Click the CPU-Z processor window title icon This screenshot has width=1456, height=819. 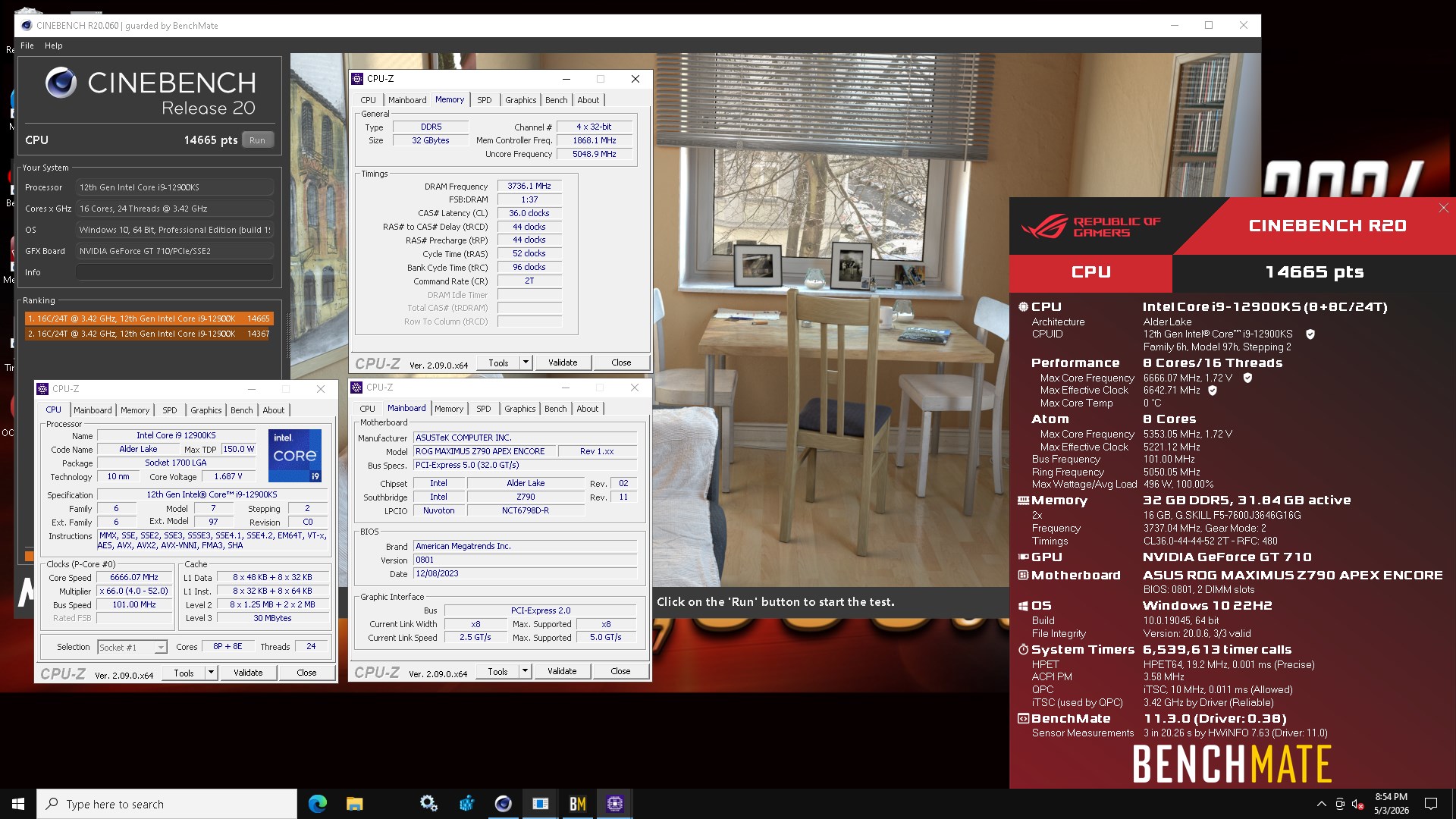tap(43, 389)
